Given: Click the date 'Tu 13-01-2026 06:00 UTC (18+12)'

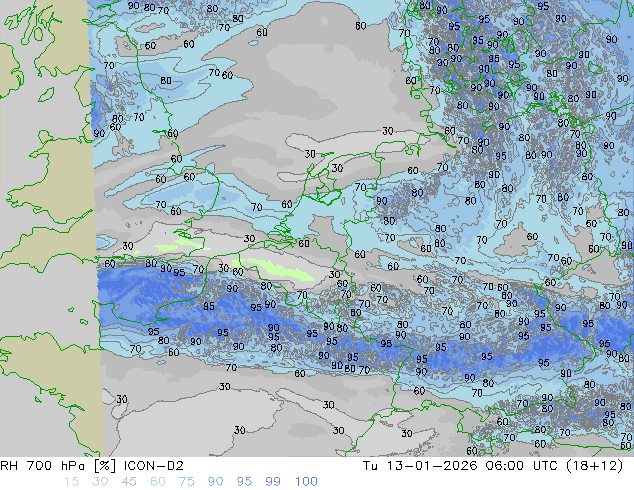Looking at the screenshot, I should [x=493, y=466].
